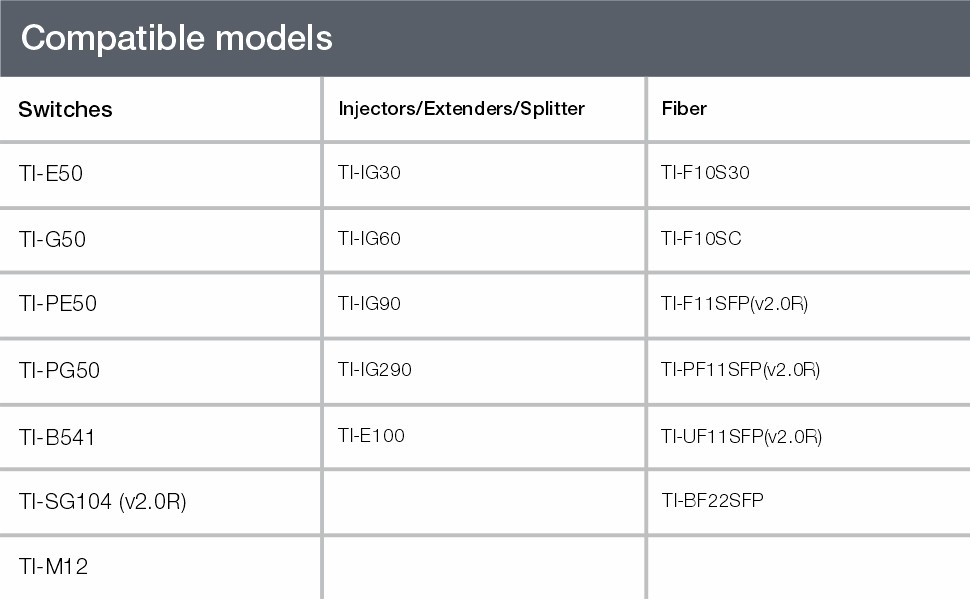Select the TI-F10SC fiber entry

point(701,238)
